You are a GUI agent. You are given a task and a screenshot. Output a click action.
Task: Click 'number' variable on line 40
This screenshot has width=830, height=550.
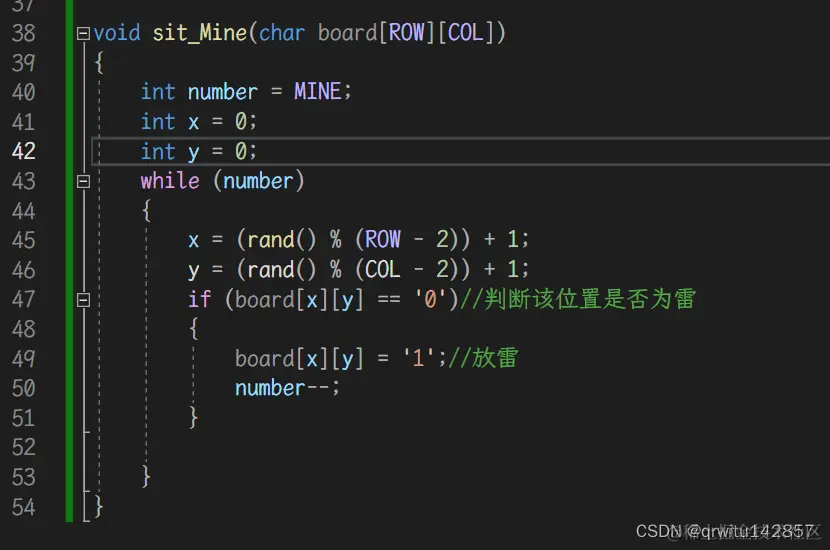(223, 92)
